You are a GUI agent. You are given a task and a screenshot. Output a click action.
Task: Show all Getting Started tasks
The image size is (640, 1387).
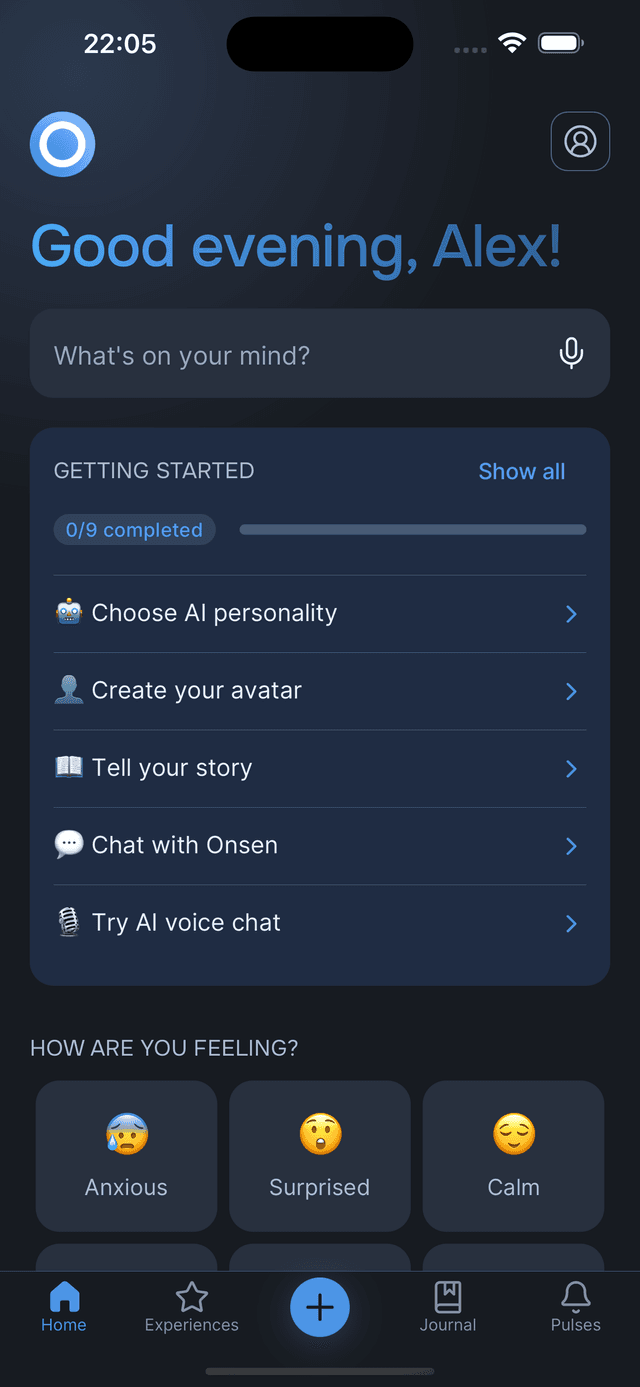coord(521,471)
